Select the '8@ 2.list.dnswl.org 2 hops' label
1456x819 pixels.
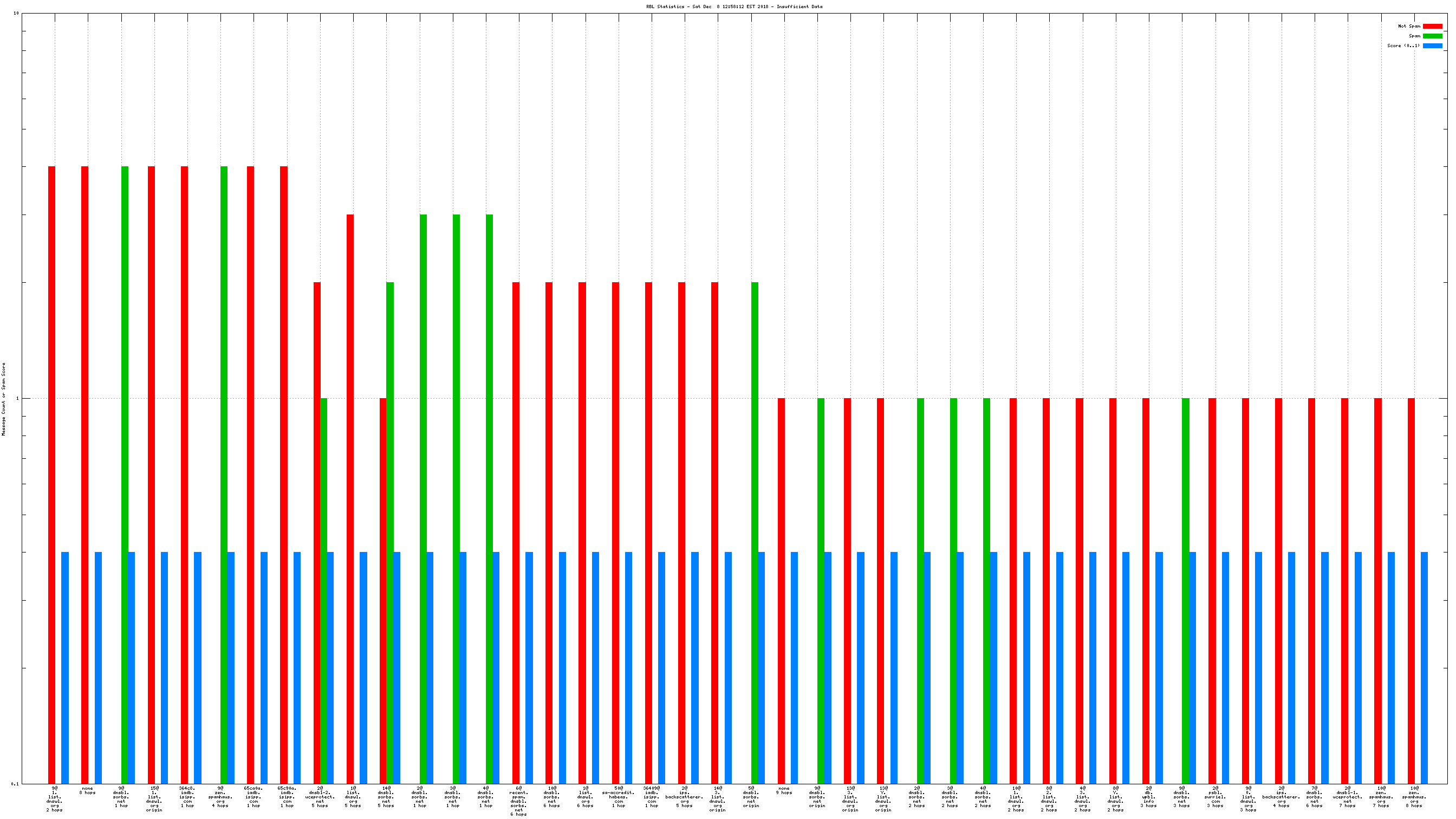(1049, 799)
